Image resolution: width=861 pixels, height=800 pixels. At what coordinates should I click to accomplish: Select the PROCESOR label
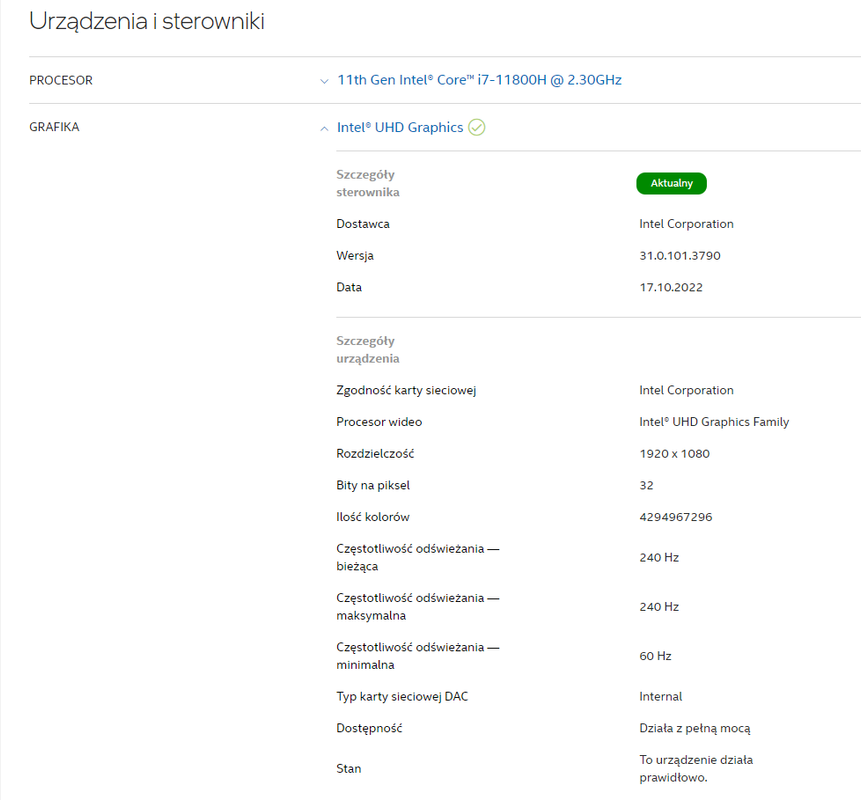point(61,80)
